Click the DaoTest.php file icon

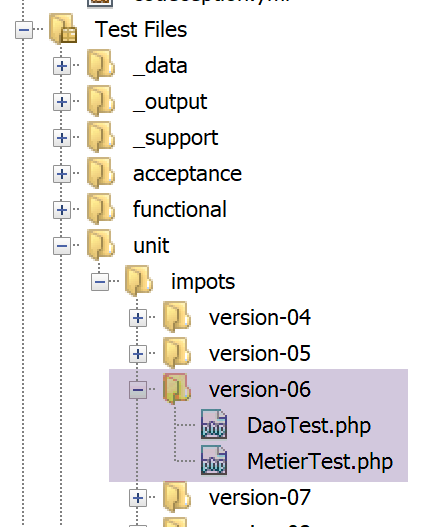[214, 424]
